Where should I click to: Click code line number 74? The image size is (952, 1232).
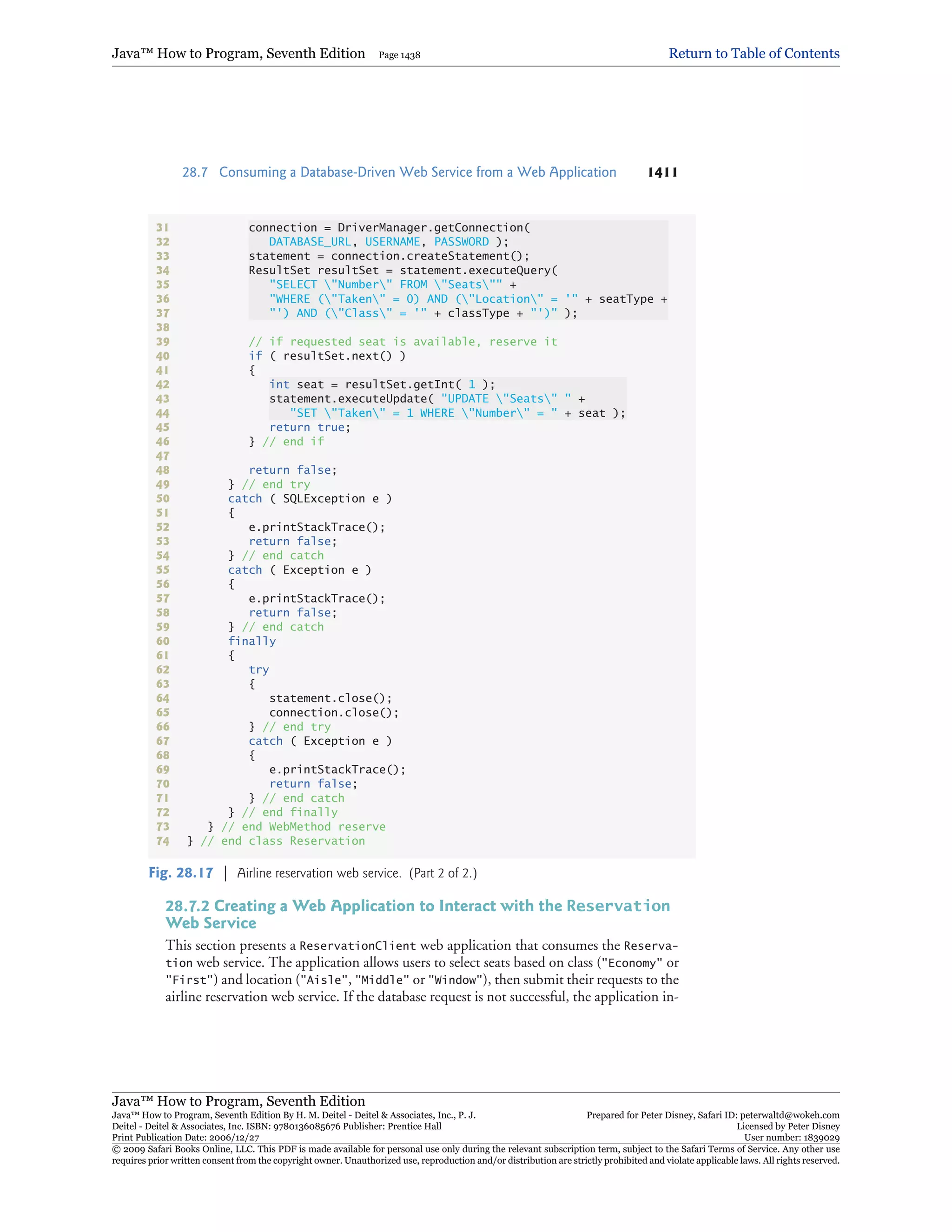click(162, 841)
